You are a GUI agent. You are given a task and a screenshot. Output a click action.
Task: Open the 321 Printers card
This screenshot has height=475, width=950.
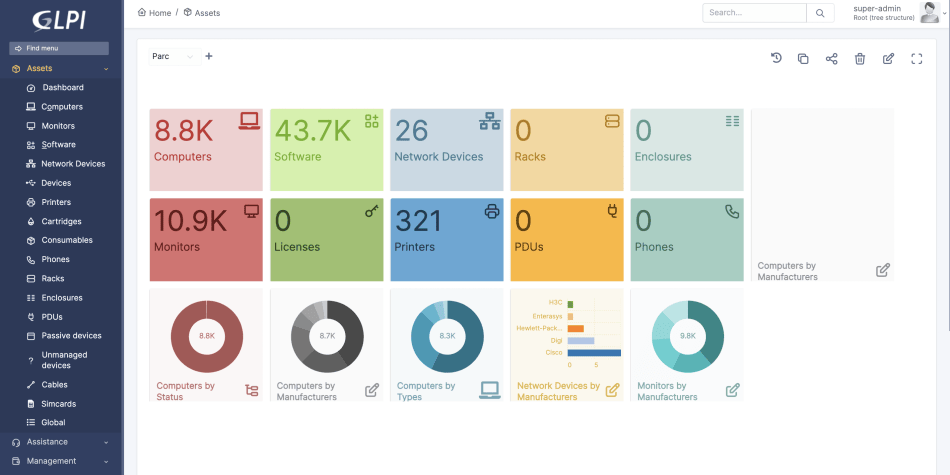(447, 240)
